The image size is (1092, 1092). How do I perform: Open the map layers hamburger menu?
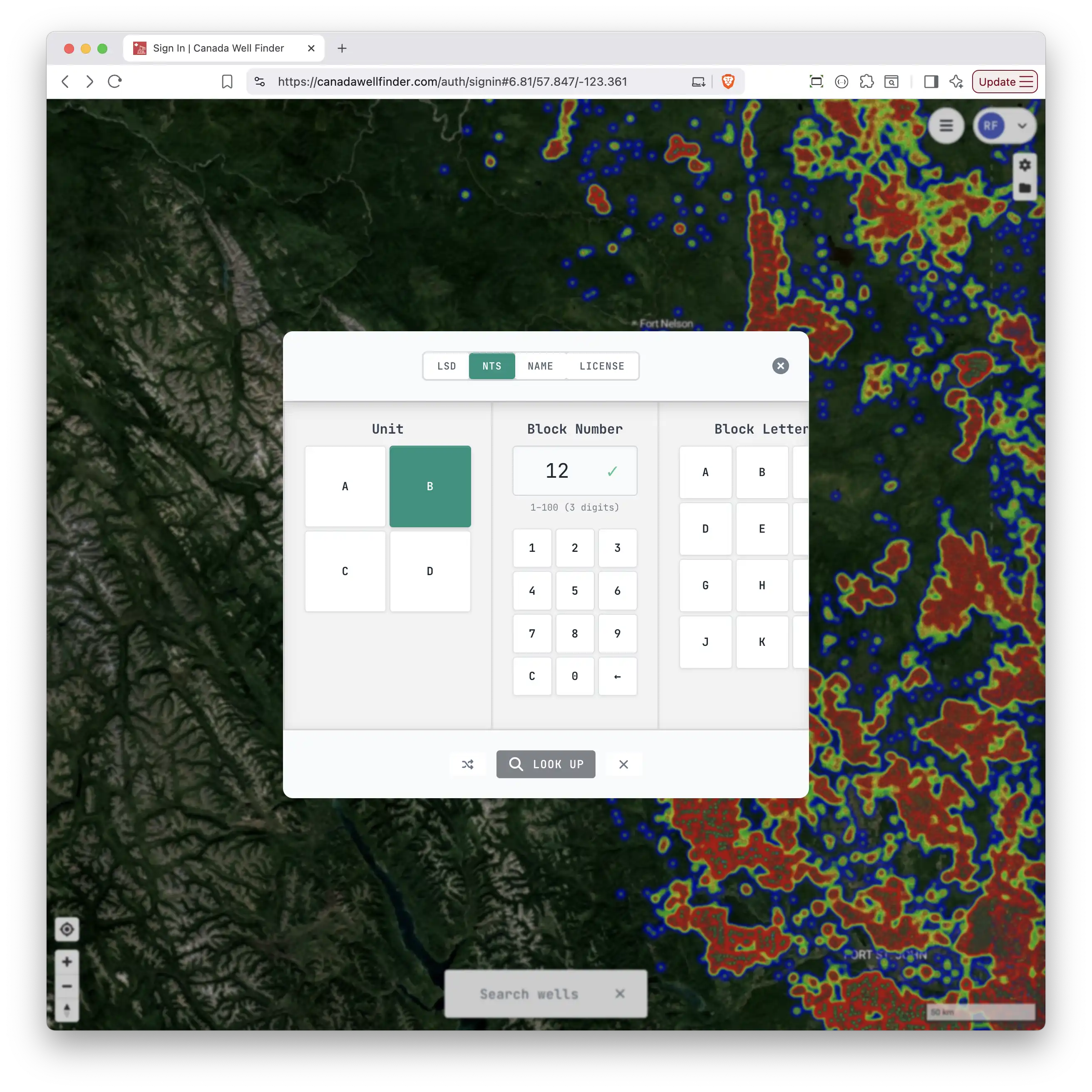click(947, 126)
